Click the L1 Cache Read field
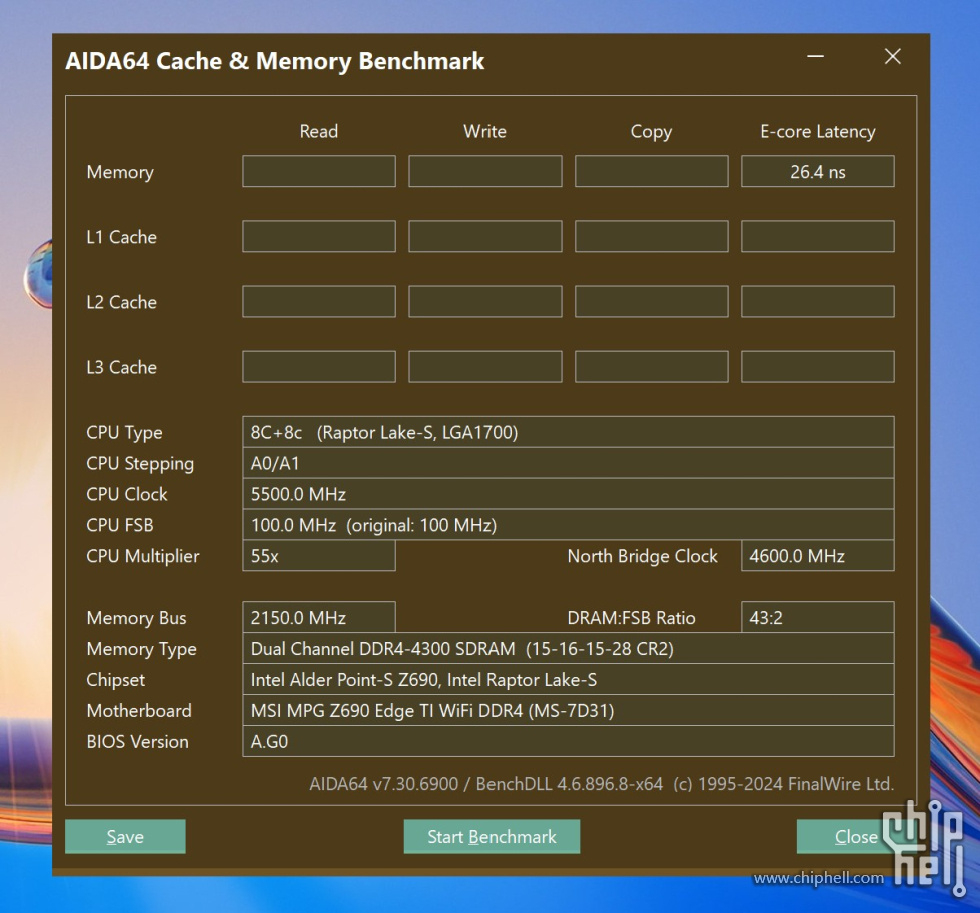Viewport: 980px width, 913px height. point(319,236)
